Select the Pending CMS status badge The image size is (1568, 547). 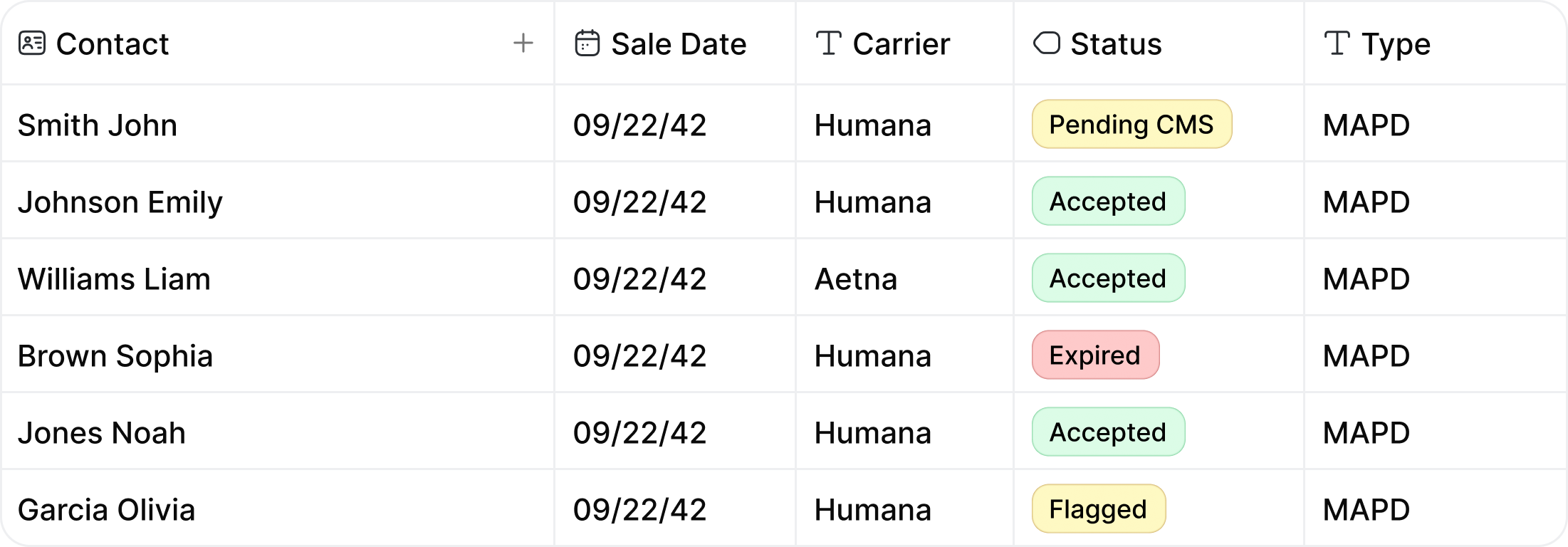coord(1131,125)
